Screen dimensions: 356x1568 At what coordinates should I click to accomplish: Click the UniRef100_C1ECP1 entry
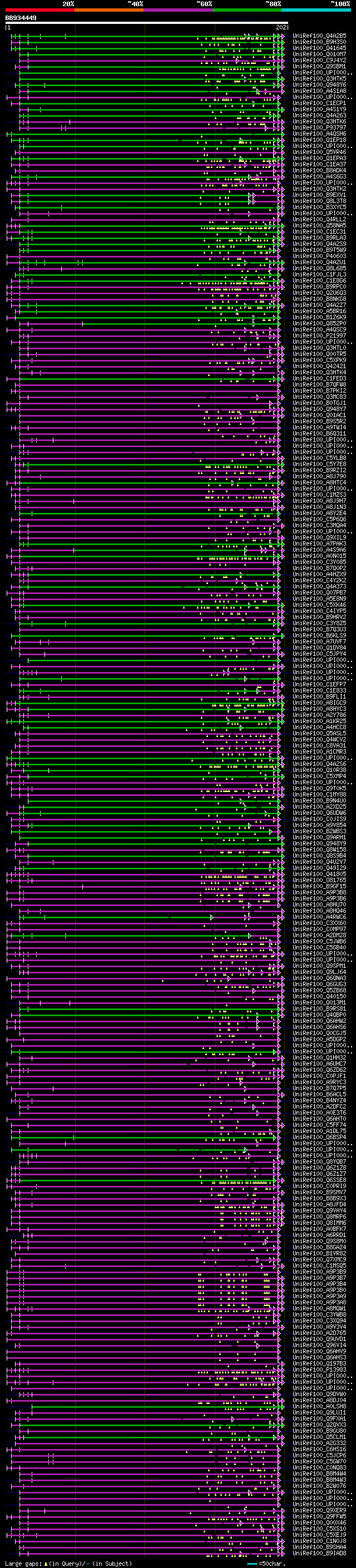pos(319,103)
